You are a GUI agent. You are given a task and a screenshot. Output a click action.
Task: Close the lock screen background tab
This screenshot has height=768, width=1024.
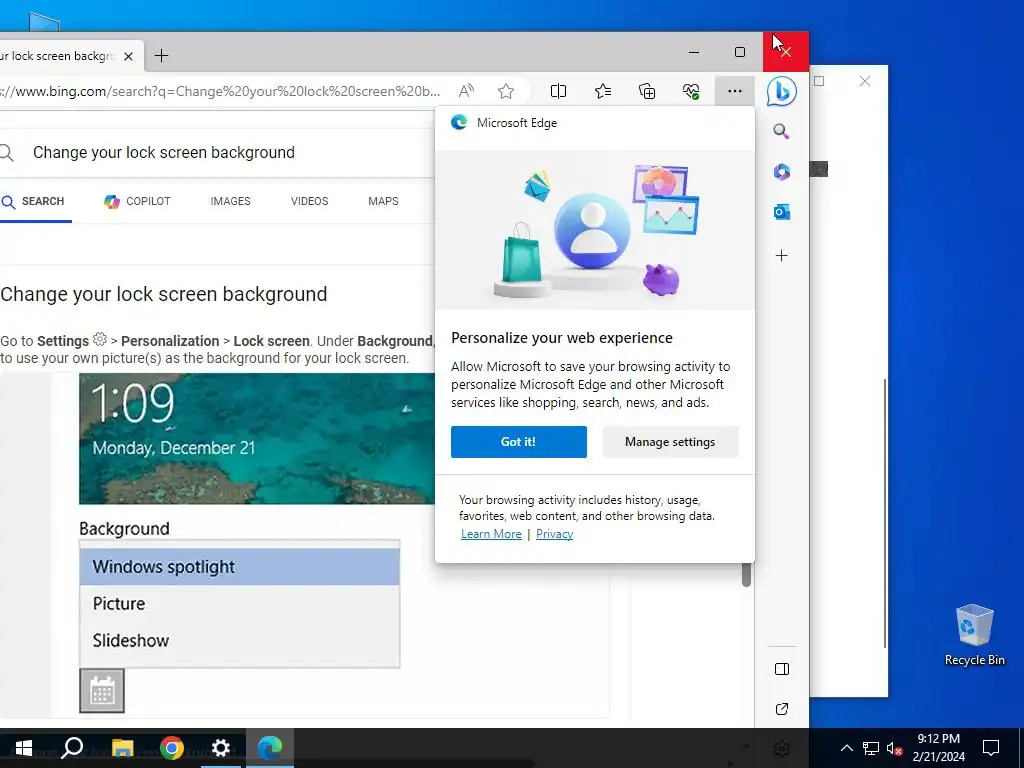(129, 56)
